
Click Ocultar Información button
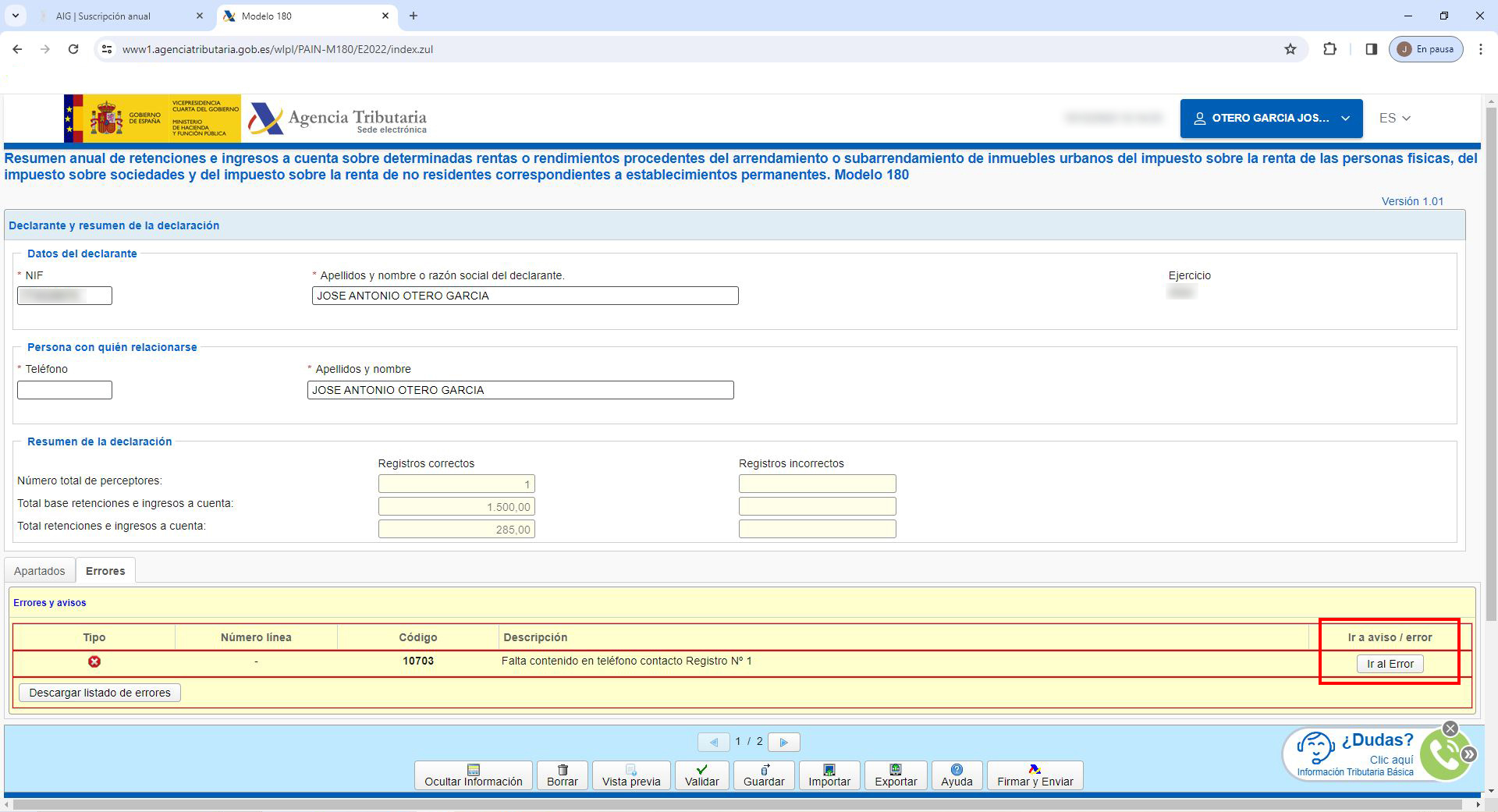click(473, 775)
